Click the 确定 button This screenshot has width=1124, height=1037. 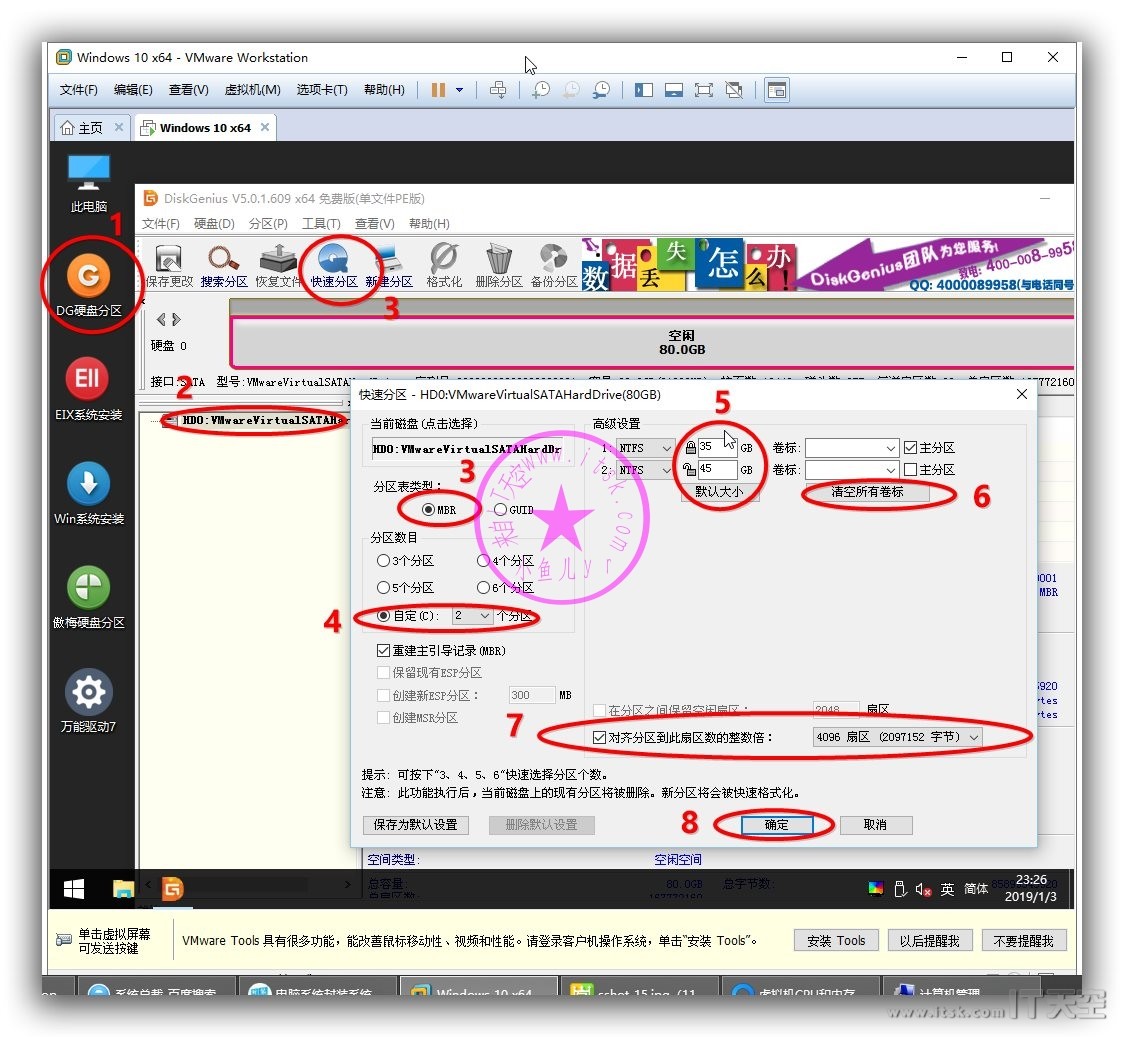(776, 825)
